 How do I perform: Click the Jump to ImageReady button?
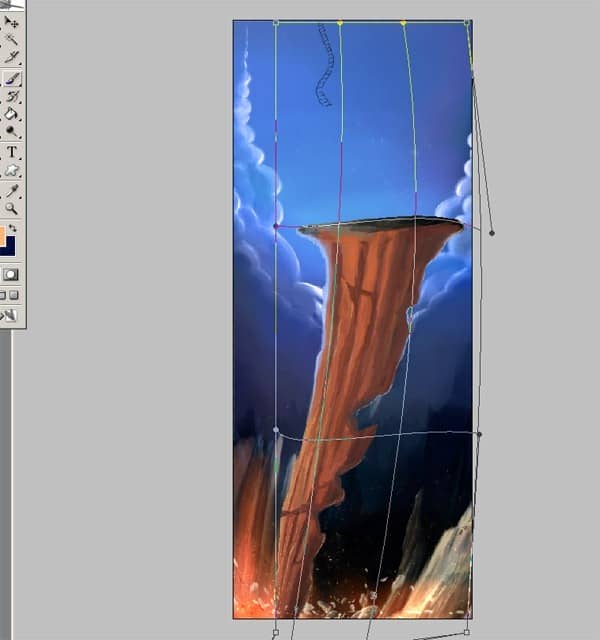(x=10, y=315)
